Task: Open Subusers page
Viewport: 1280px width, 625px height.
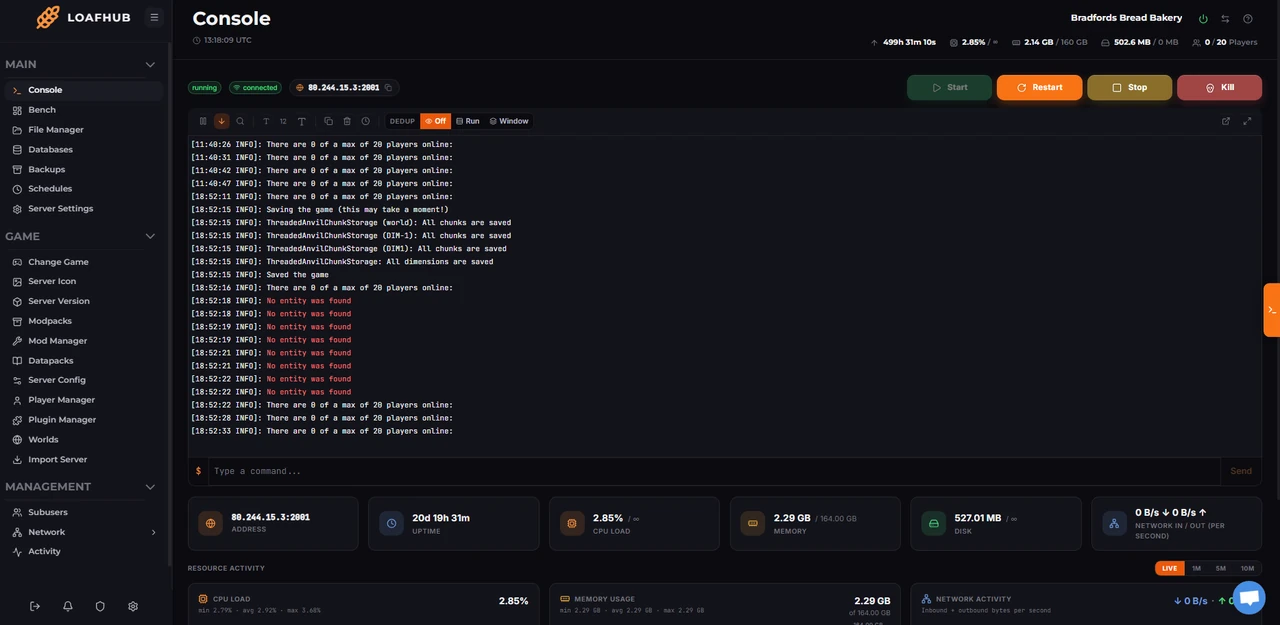Action: (84, 512)
